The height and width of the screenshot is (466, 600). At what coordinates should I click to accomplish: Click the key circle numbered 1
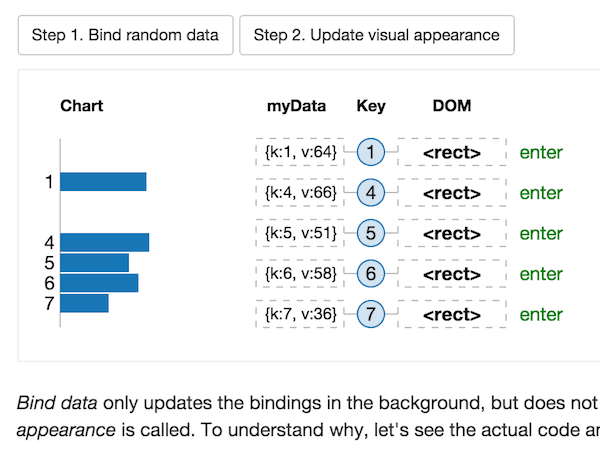pos(371,153)
